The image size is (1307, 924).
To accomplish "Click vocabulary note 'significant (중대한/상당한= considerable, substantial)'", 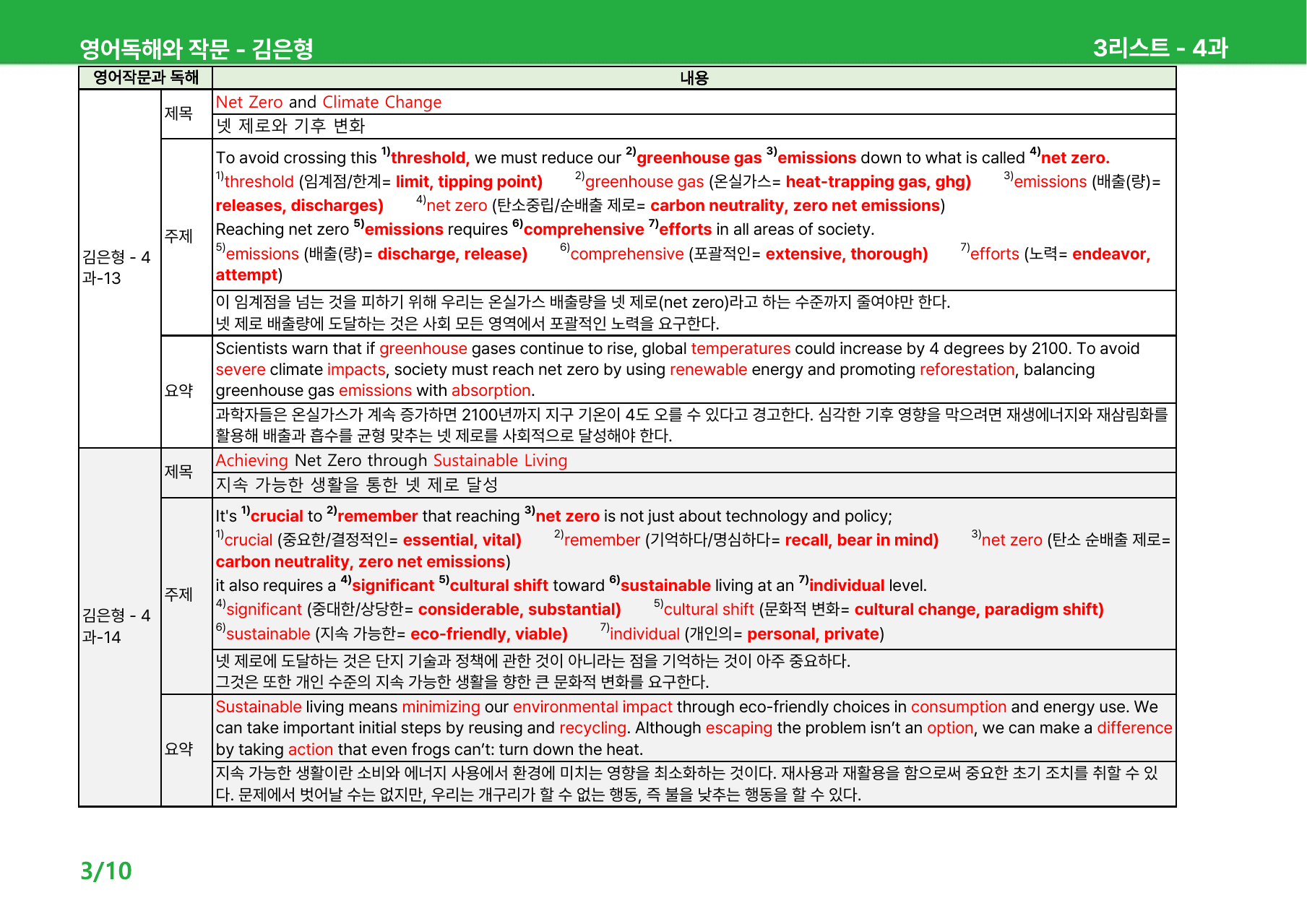I will click(418, 609).
